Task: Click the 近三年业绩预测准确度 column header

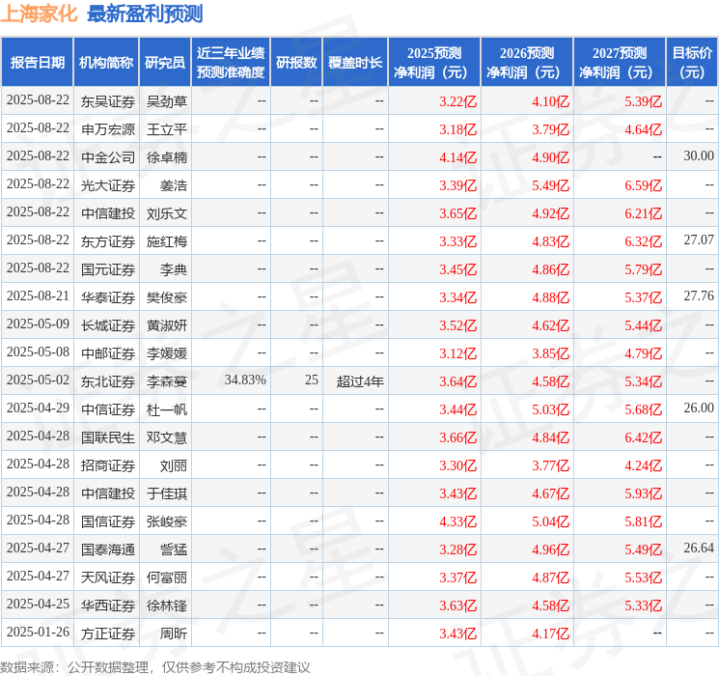Action: (x=231, y=62)
